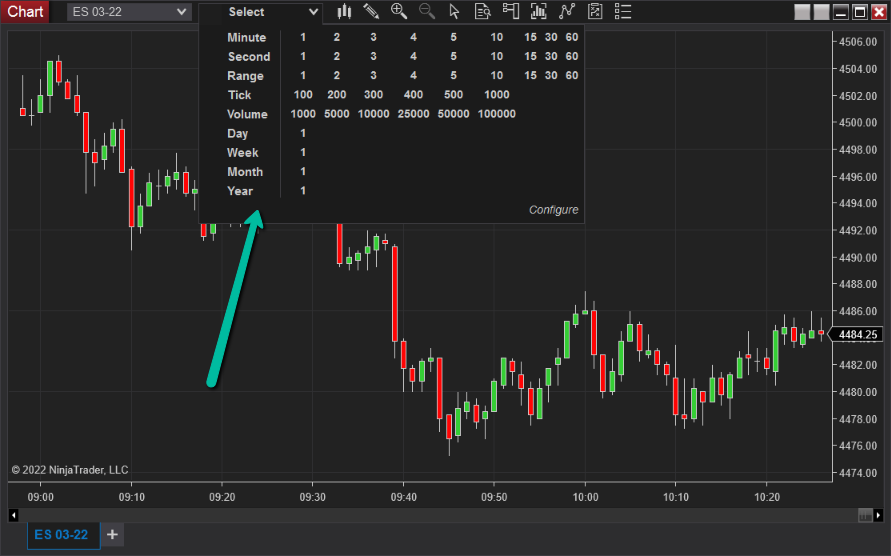
Task: Choose 50000 Volume interval
Action: pos(453,114)
